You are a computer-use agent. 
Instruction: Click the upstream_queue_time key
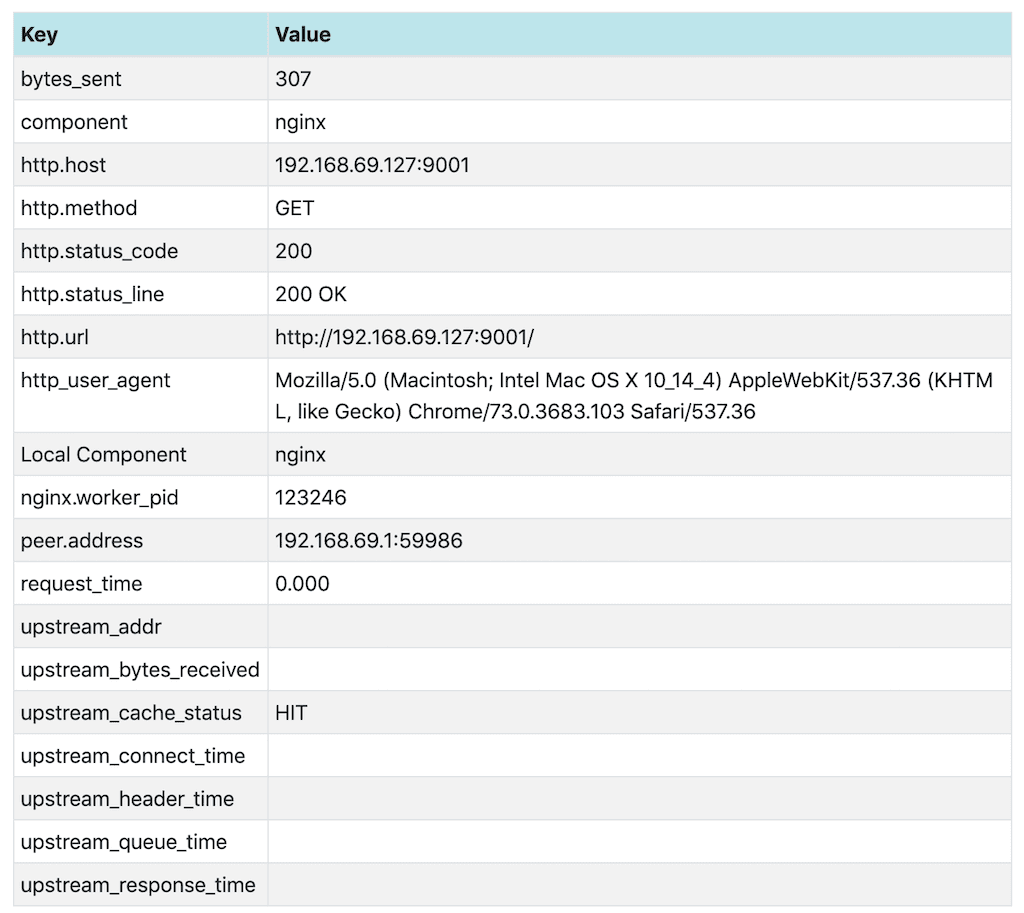124,842
